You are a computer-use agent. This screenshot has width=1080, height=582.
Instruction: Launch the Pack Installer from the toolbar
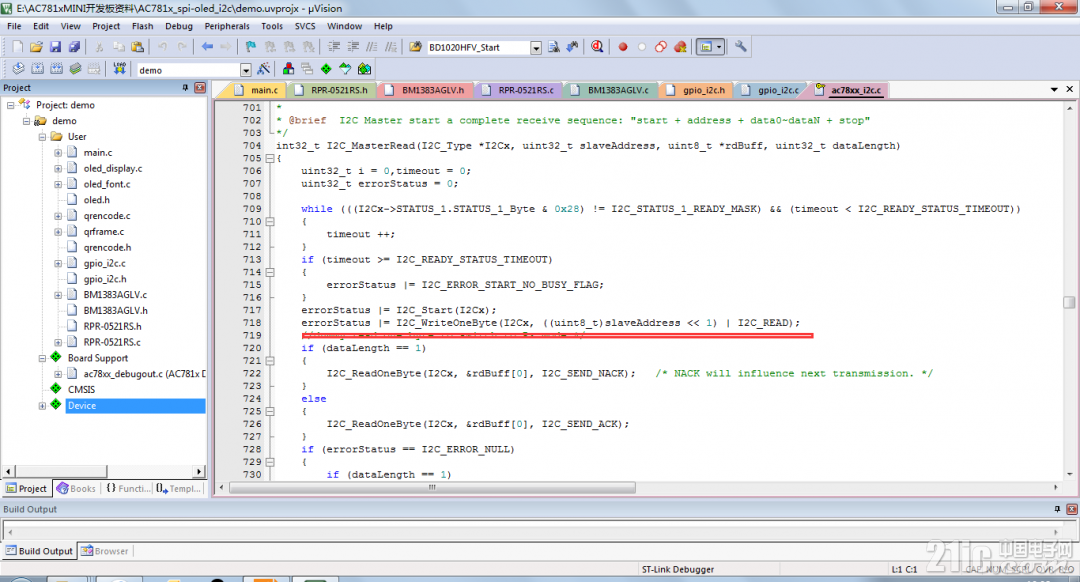[x=364, y=69]
